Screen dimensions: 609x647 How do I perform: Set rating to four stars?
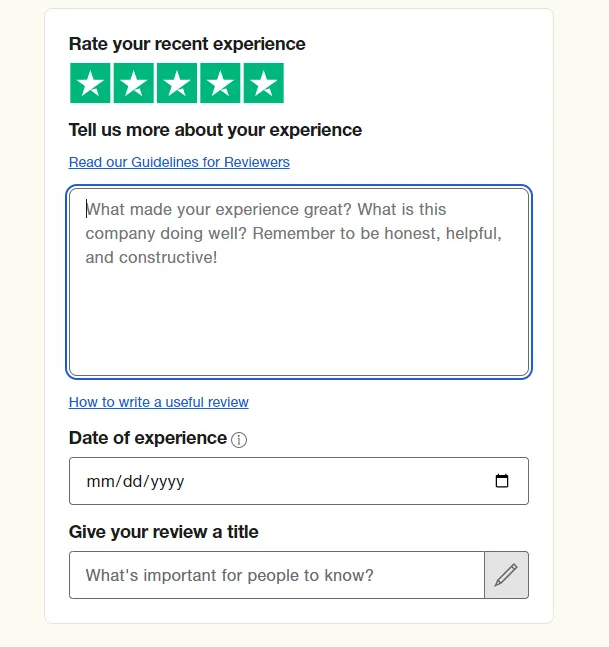(220, 83)
